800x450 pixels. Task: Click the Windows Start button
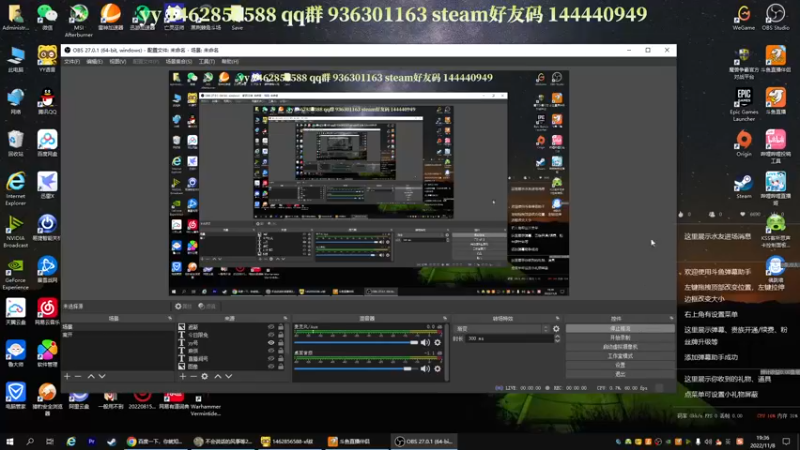coord(10,441)
